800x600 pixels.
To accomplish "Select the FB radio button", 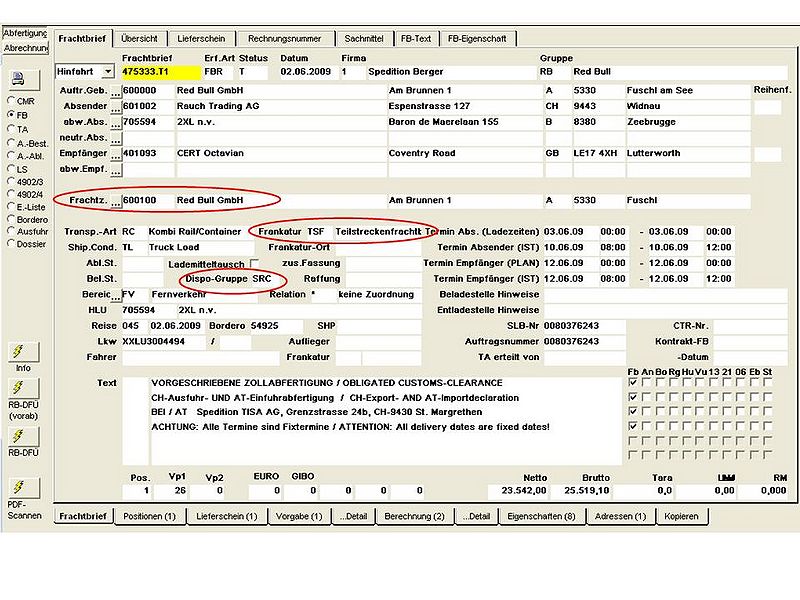I will [x=11, y=114].
